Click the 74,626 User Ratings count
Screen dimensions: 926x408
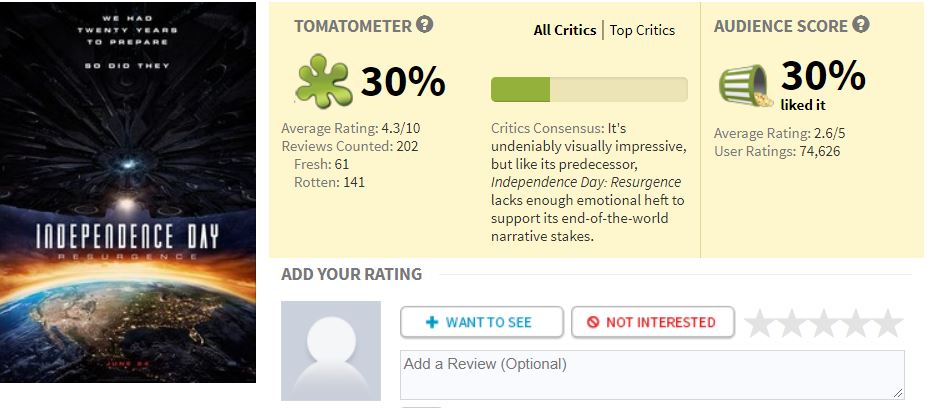[820, 152]
